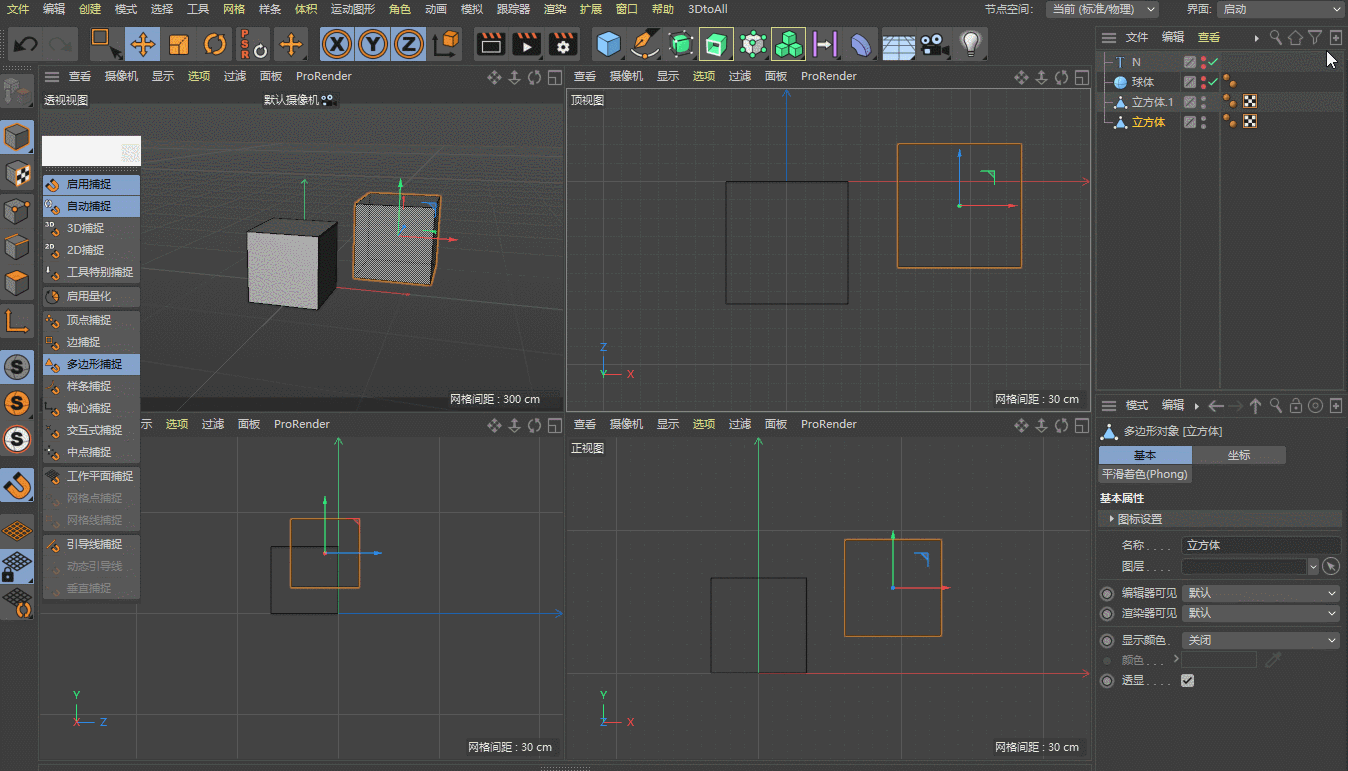
Task: Click the 立方体.1 texture tag swatch
Action: [1249, 102]
